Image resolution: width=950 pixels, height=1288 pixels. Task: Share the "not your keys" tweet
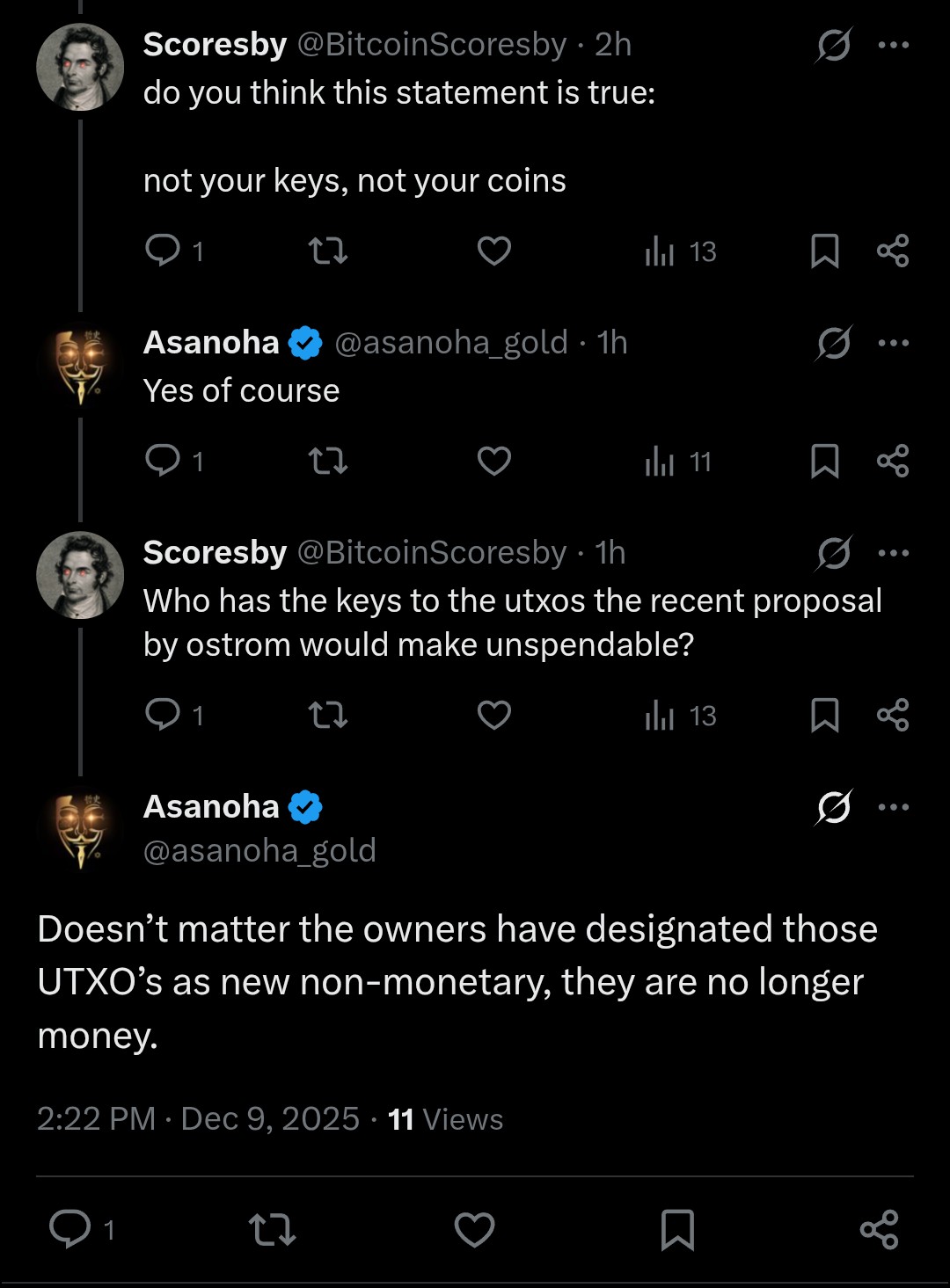[893, 251]
